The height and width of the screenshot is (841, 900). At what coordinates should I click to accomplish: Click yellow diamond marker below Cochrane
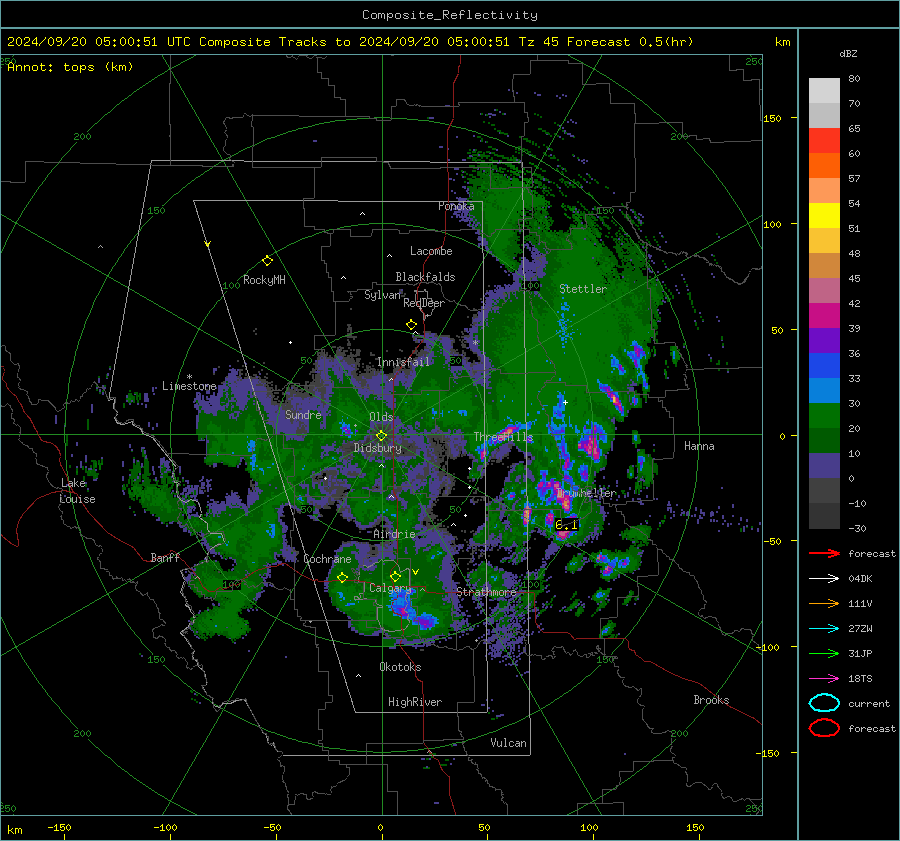pos(342,577)
